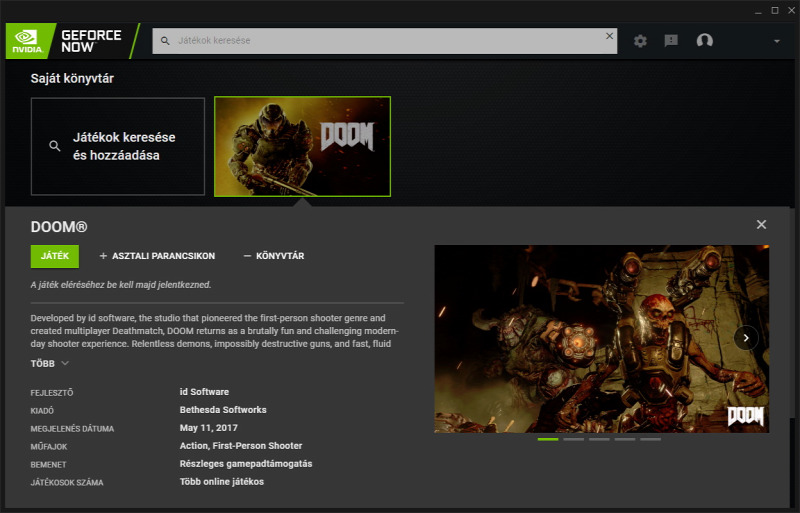Viewport: 800px width, 513px height.
Task: Click the 'May 11, 2017' release date
Action: (x=209, y=428)
